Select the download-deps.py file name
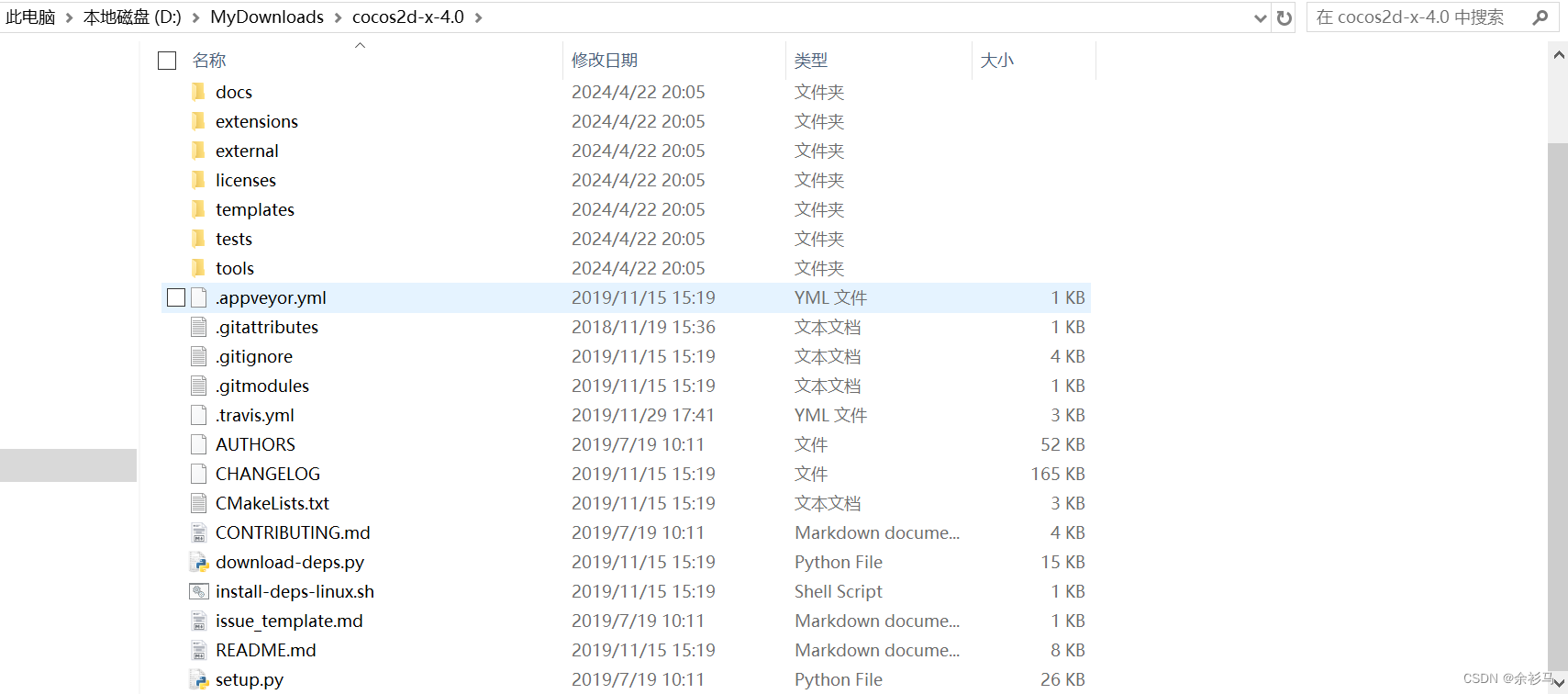1568x694 pixels. (290, 562)
